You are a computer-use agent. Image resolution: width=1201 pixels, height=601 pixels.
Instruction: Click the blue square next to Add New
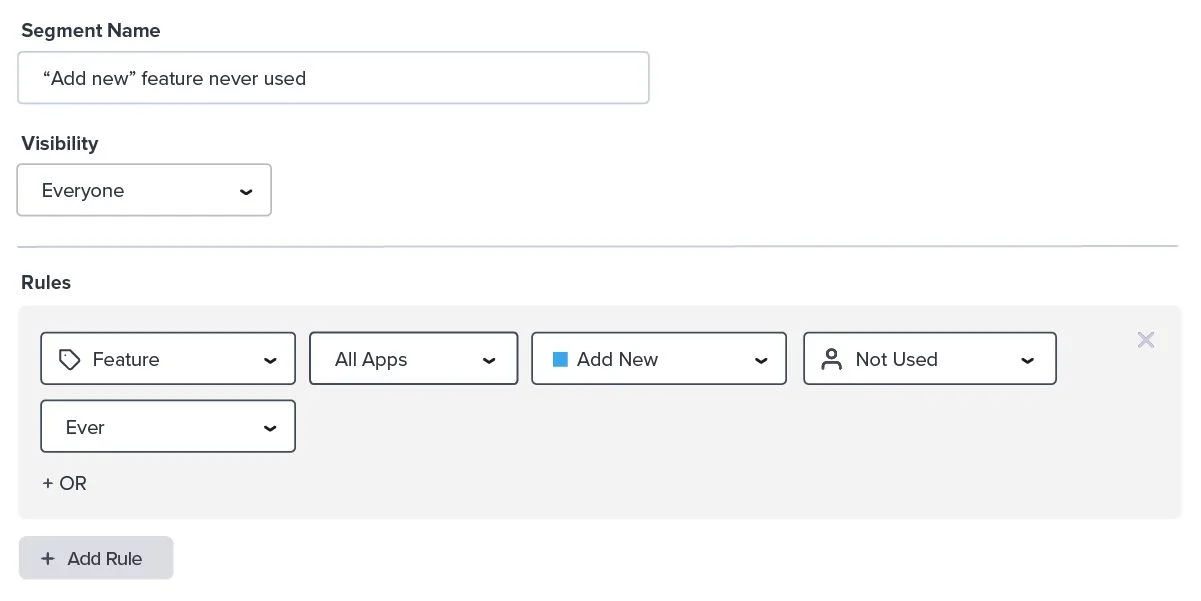[x=560, y=359]
